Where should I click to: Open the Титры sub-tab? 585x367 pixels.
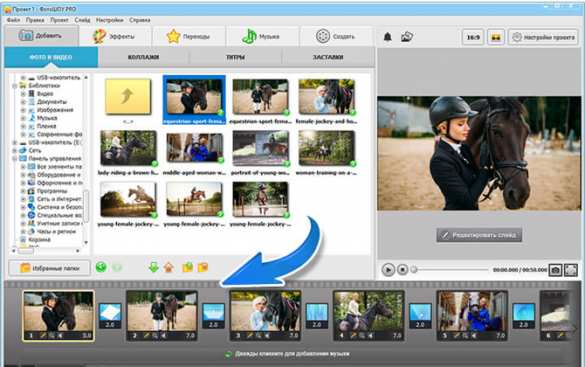point(235,57)
